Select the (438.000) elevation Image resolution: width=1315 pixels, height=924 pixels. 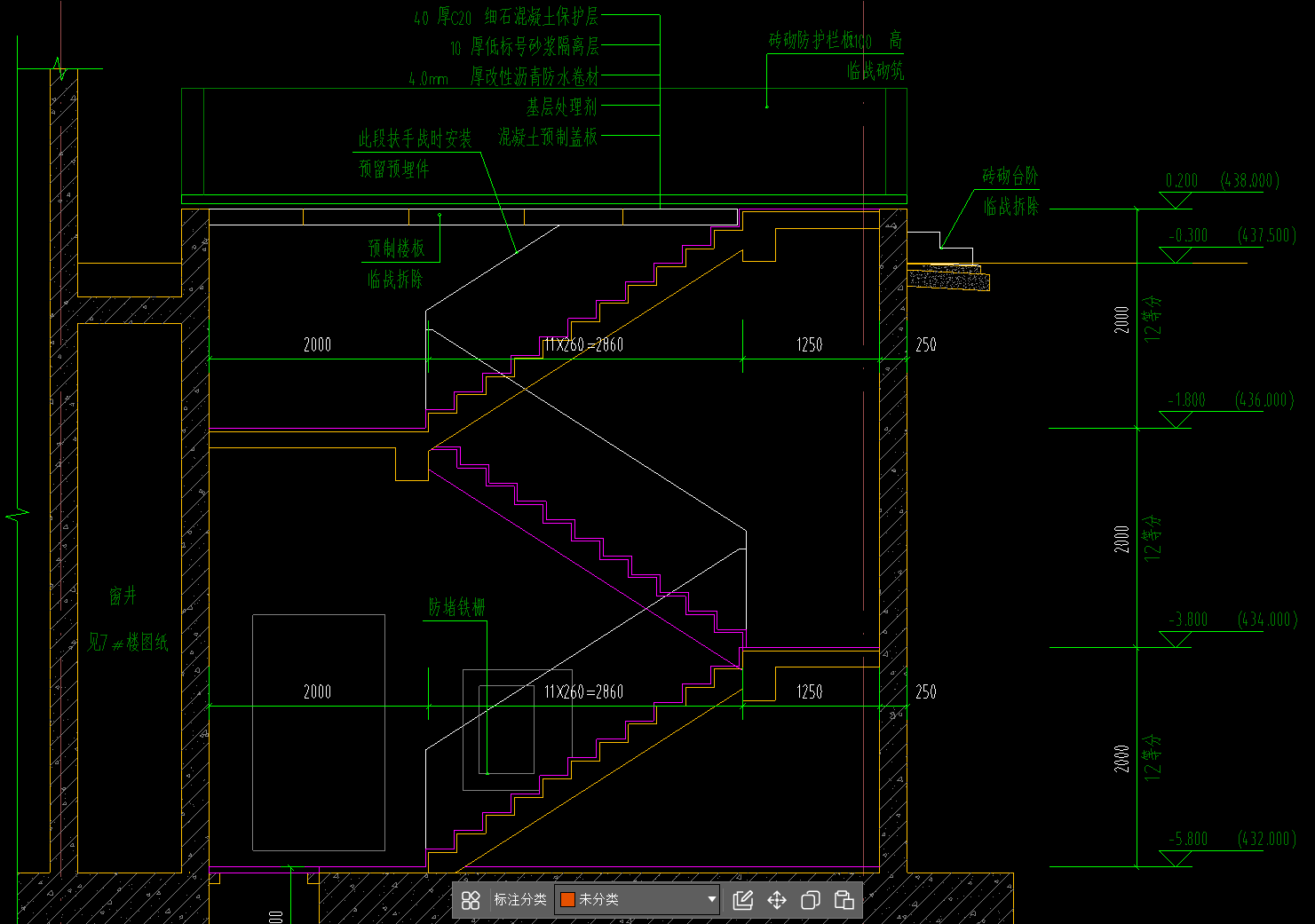pyautogui.click(x=1250, y=181)
